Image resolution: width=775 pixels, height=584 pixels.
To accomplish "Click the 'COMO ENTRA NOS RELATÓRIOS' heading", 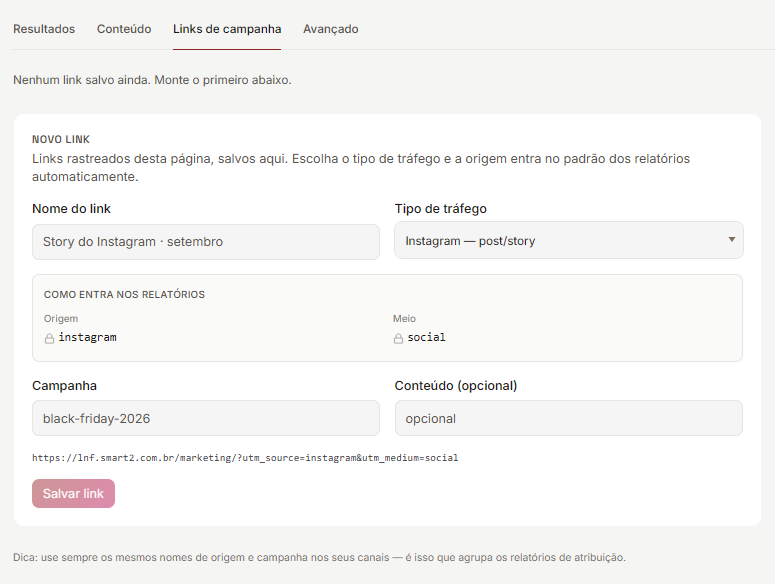I will [x=124, y=294].
